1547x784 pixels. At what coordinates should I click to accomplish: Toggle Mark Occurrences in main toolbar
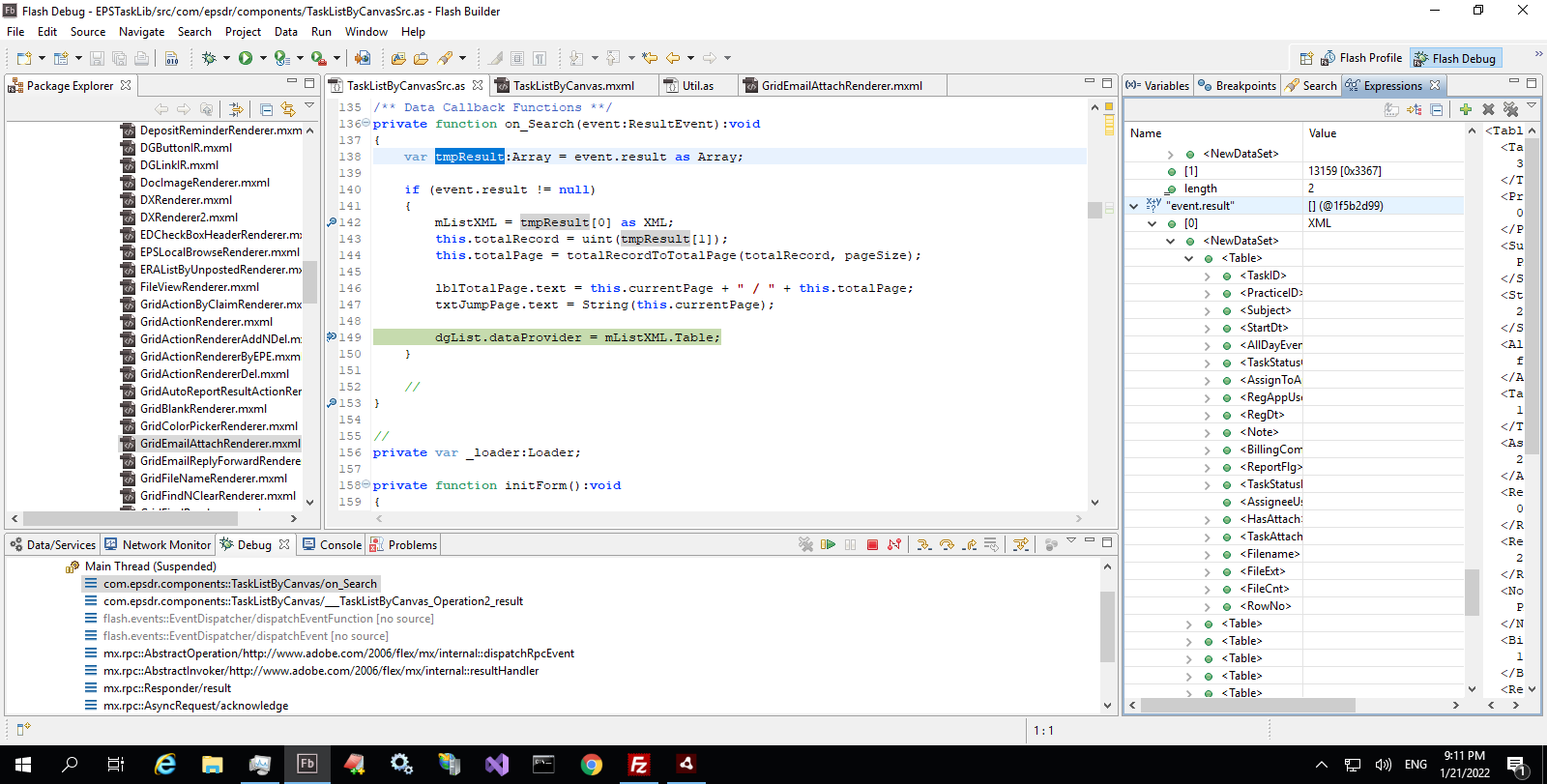495,58
